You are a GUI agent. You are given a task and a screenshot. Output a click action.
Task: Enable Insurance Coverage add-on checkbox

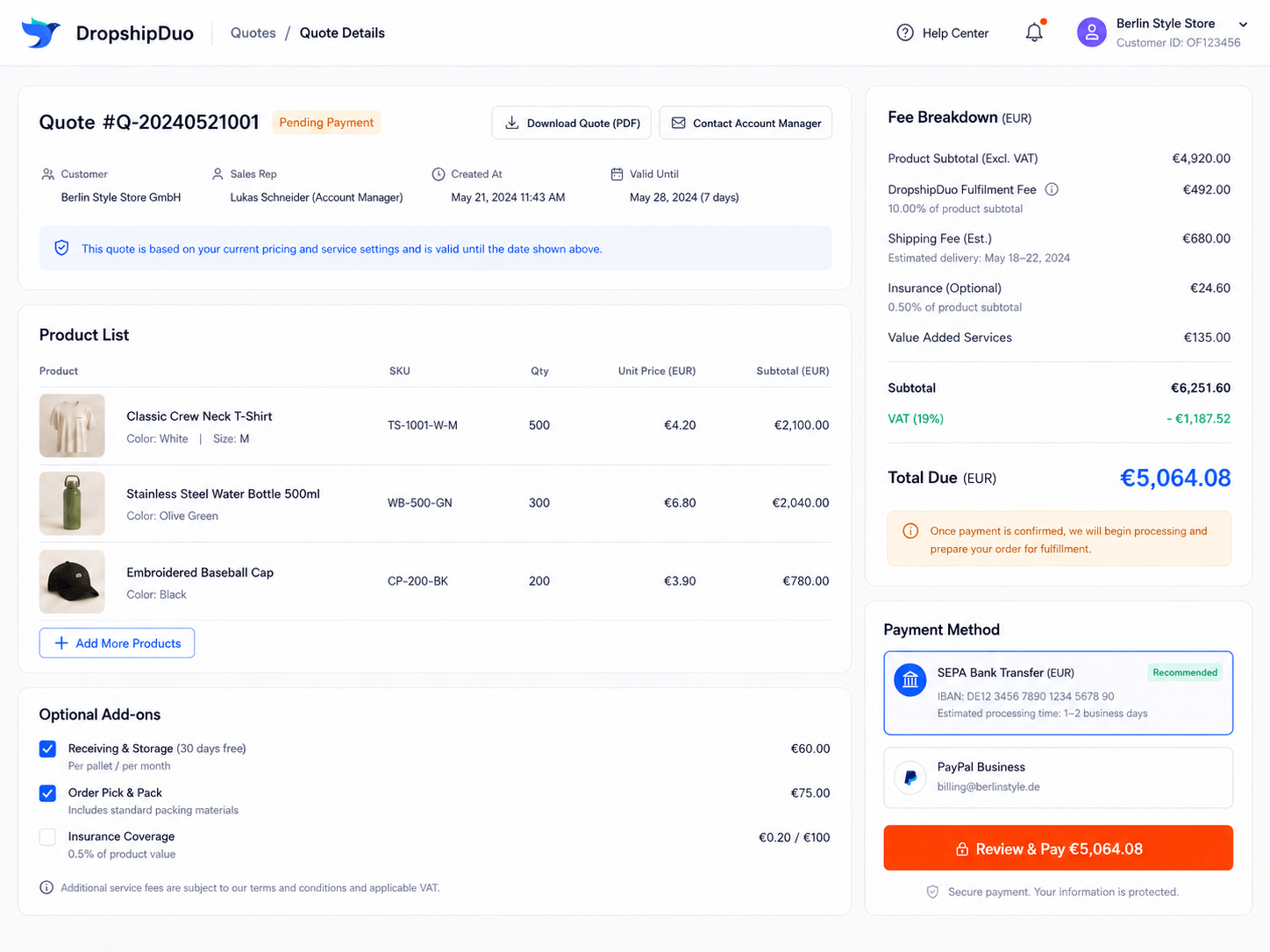[x=48, y=837]
